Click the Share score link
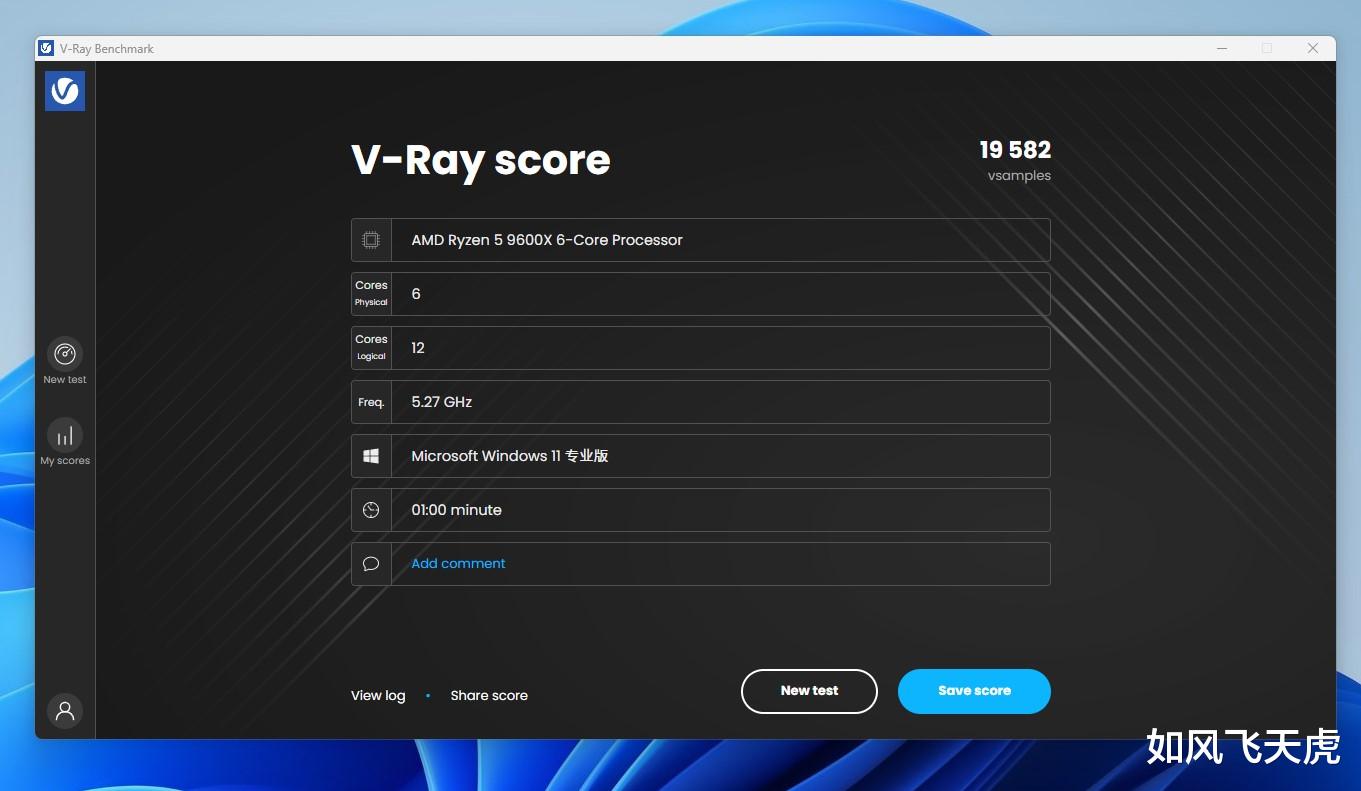1361x791 pixels. tap(489, 695)
